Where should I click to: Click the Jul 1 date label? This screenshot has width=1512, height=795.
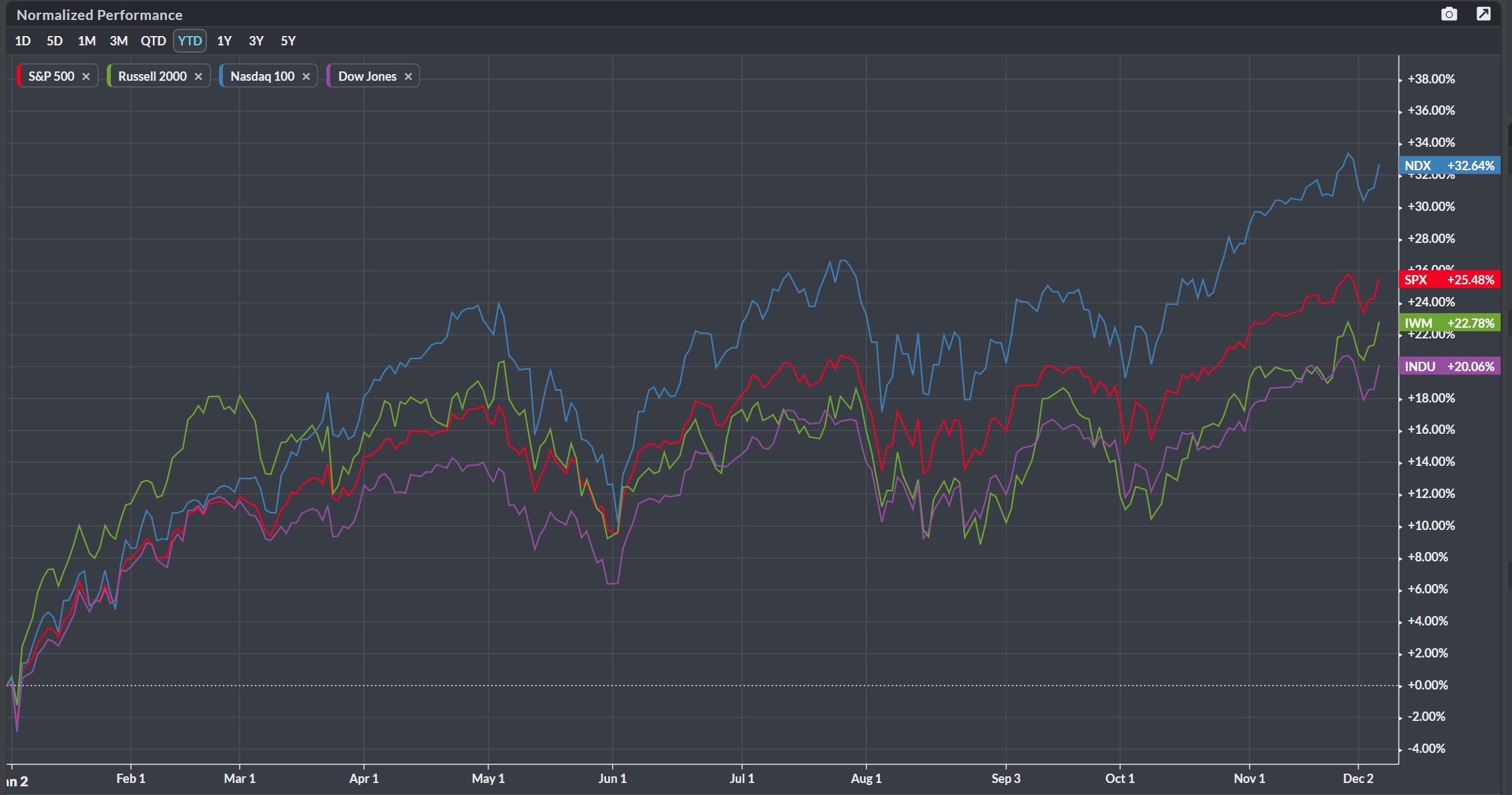click(742, 778)
